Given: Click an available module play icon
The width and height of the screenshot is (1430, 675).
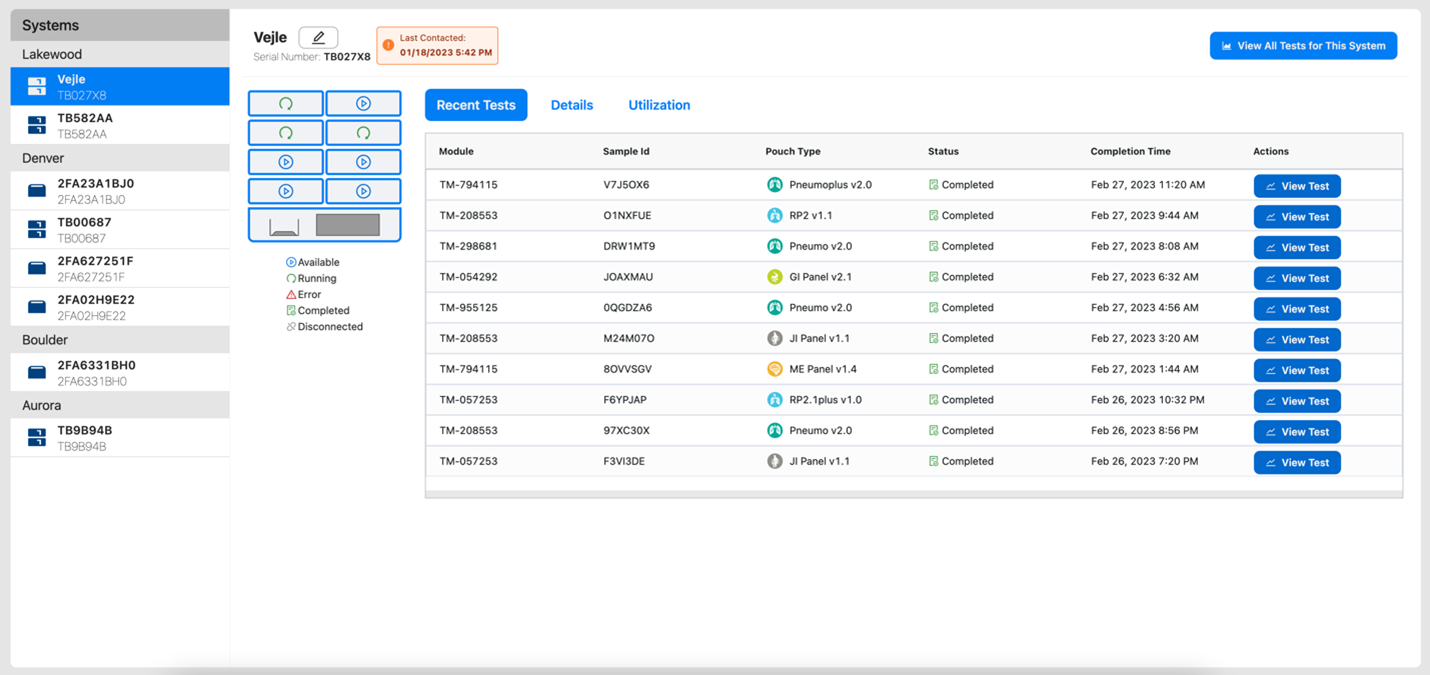Looking at the screenshot, I should tap(364, 103).
